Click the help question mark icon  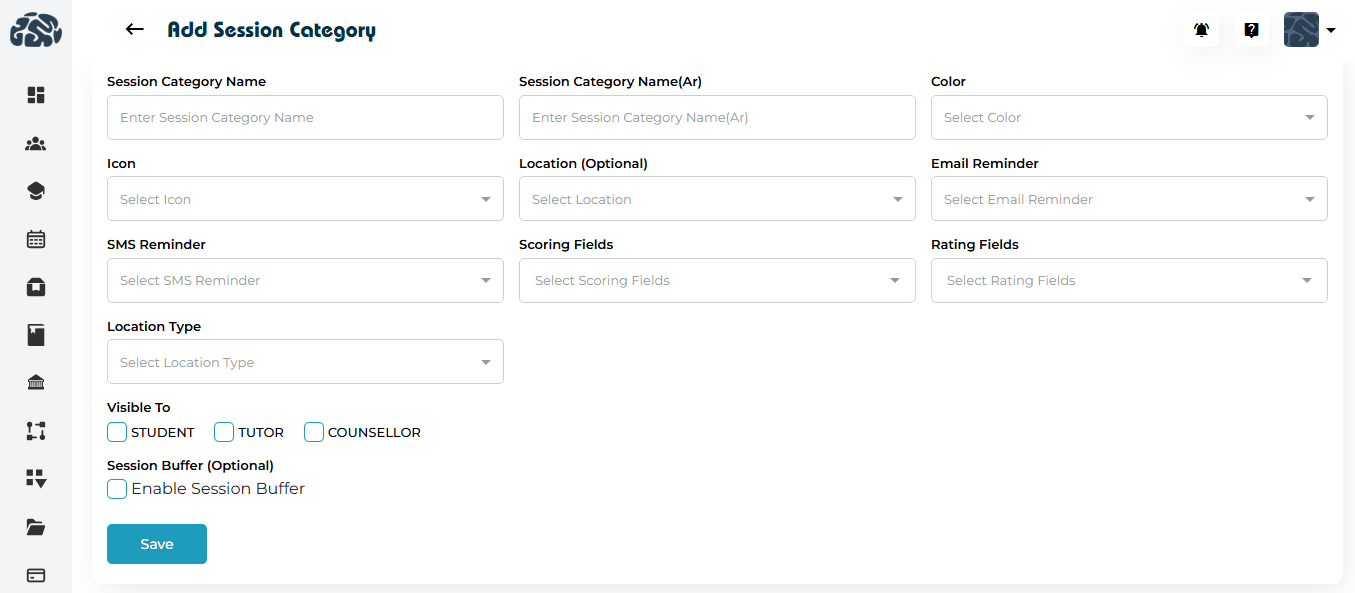click(x=1251, y=30)
